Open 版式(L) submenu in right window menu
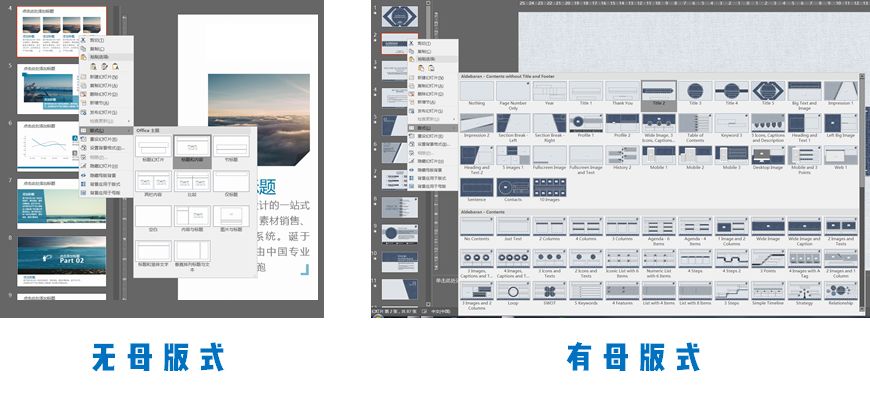870x396 pixels. click(433, 128)
